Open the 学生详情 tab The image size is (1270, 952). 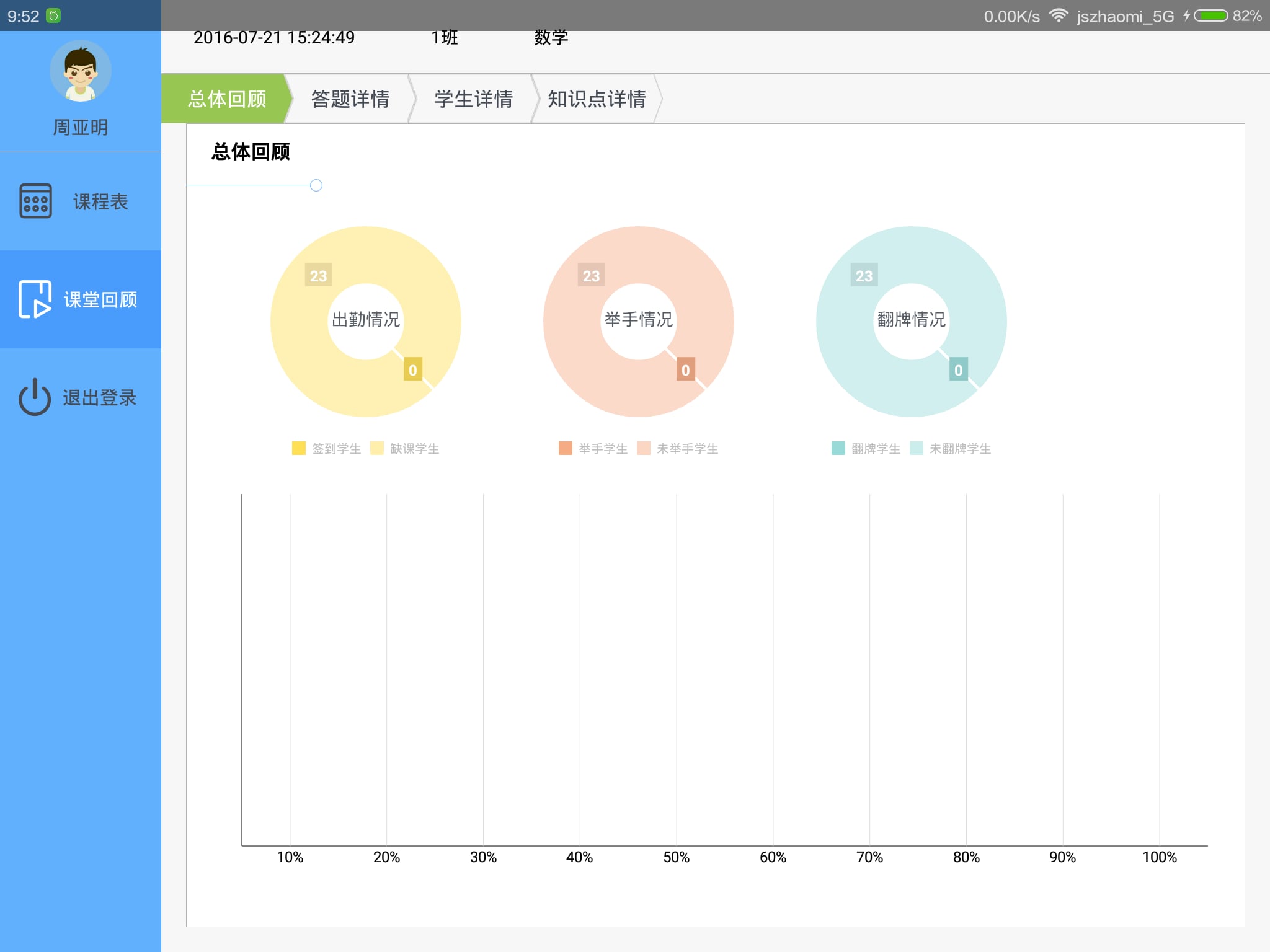tap(474, 99)
